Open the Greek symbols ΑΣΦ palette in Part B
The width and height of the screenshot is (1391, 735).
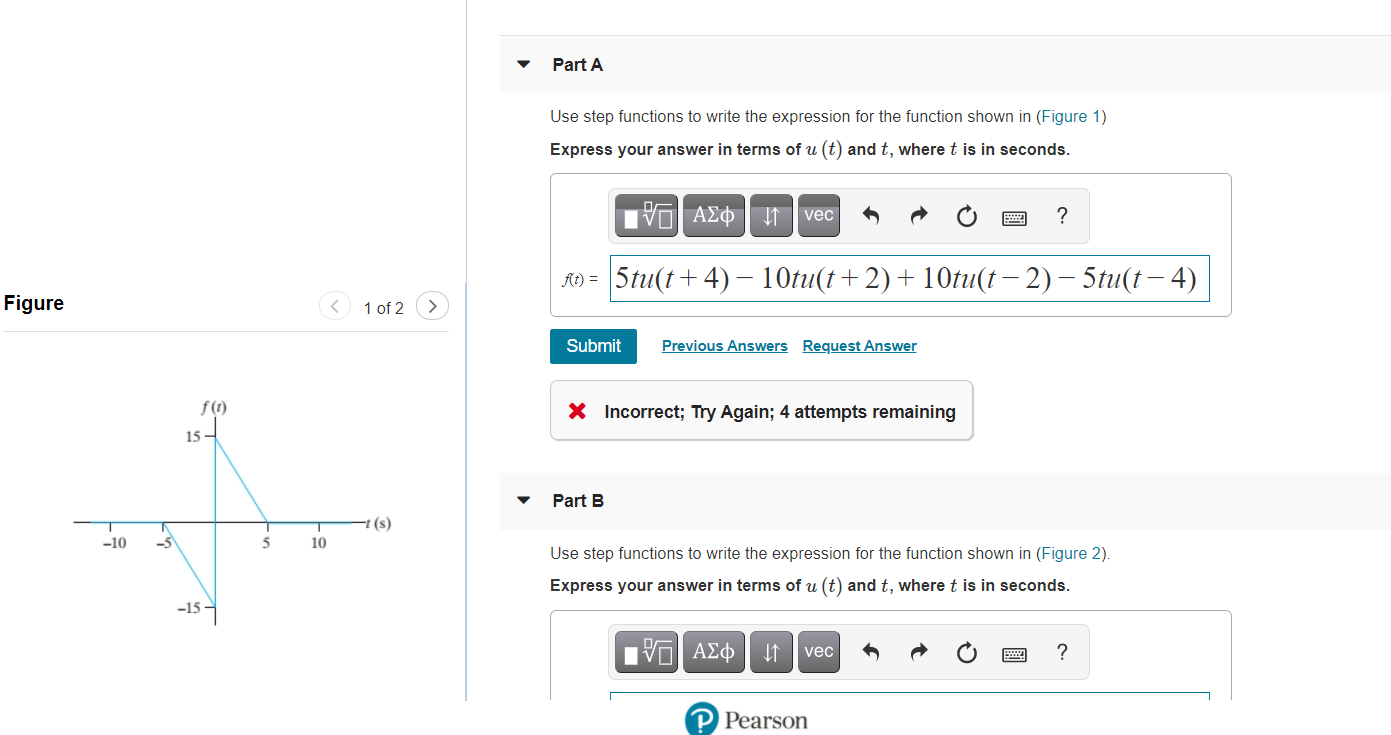(713, 651)
